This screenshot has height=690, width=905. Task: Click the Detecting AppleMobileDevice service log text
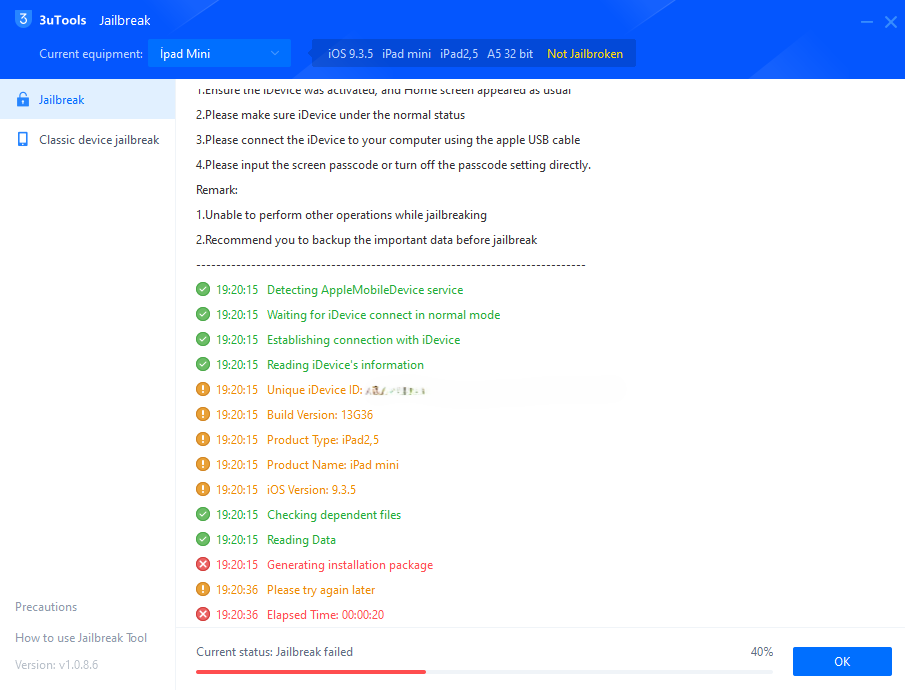pyautogui.click(x=365, y=290)
